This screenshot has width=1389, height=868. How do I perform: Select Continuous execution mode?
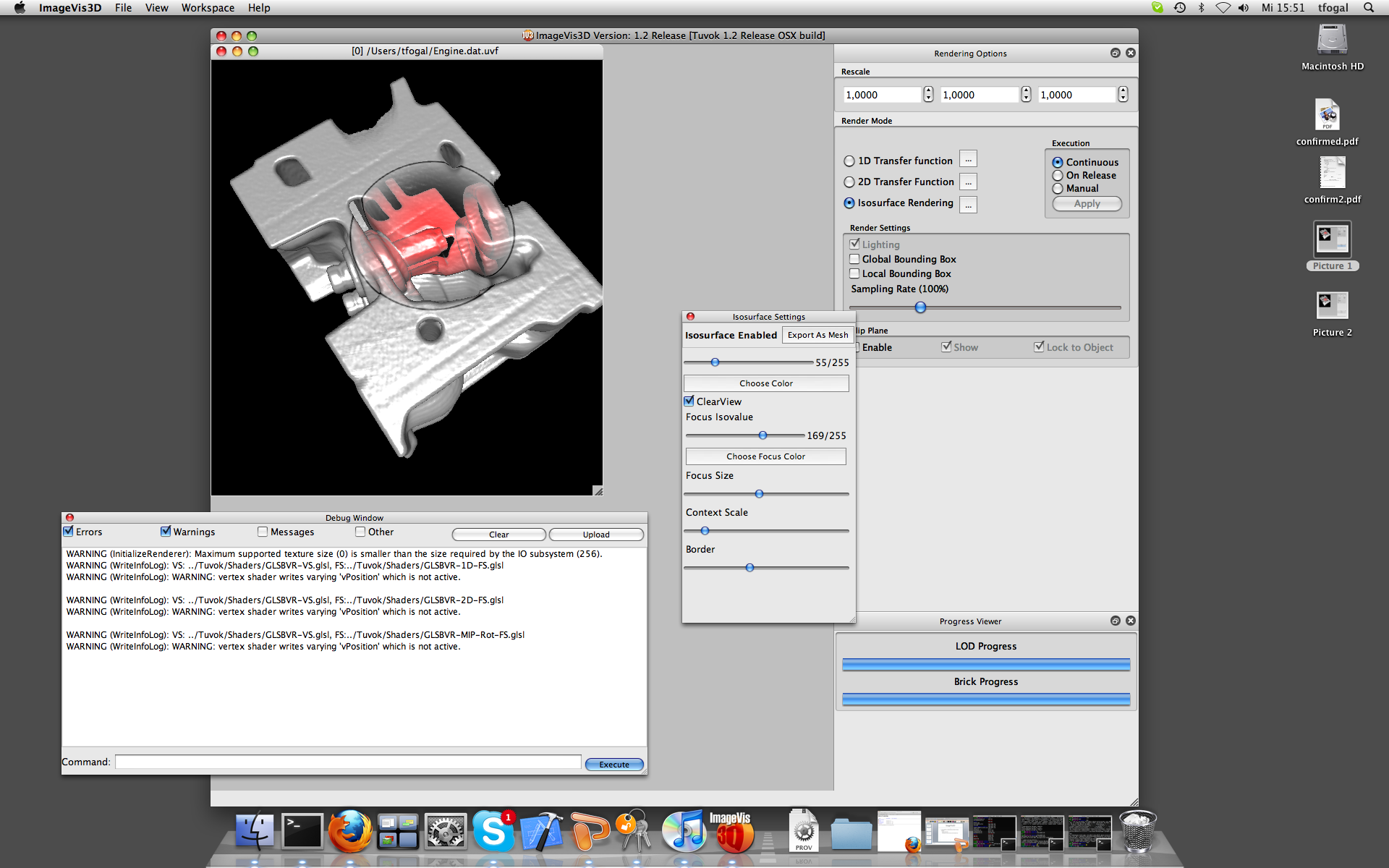click(1085, 162)
